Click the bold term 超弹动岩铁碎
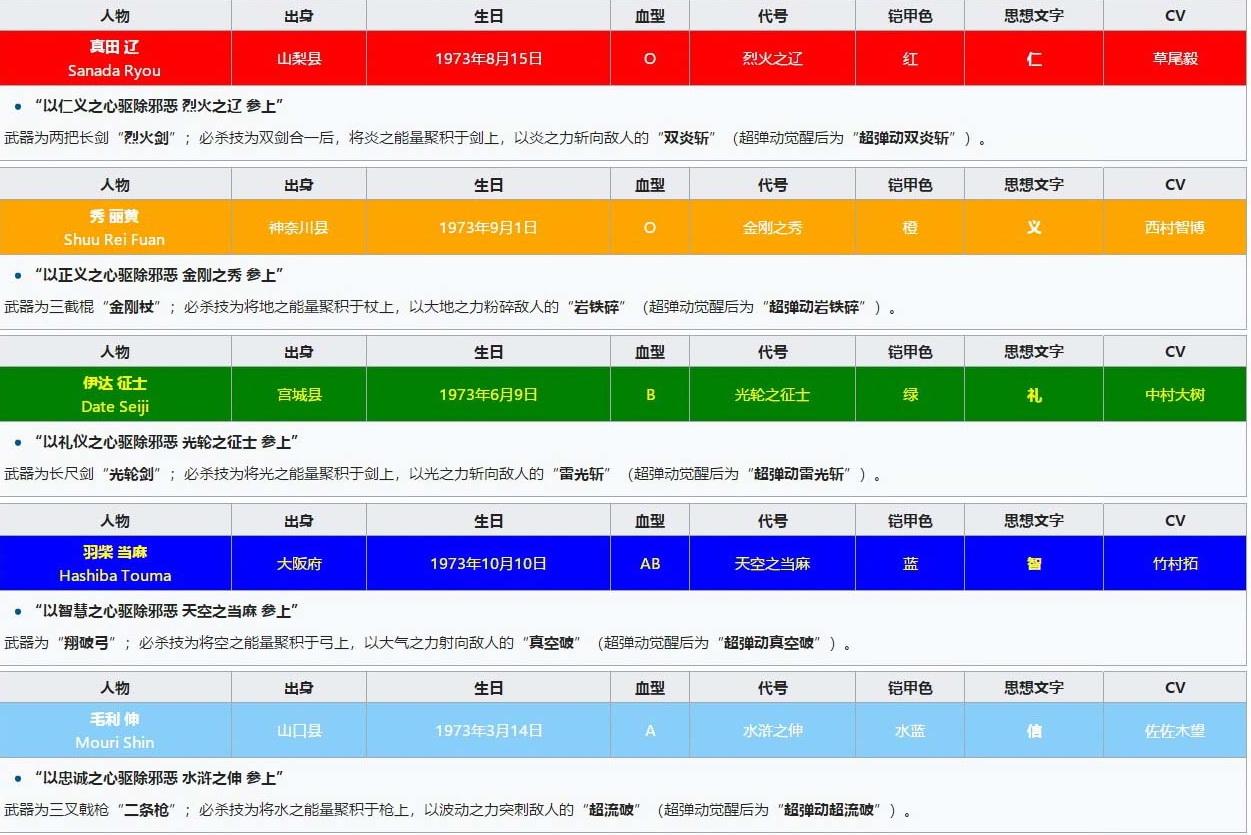 pyautogui.click(x=814, y=308)
